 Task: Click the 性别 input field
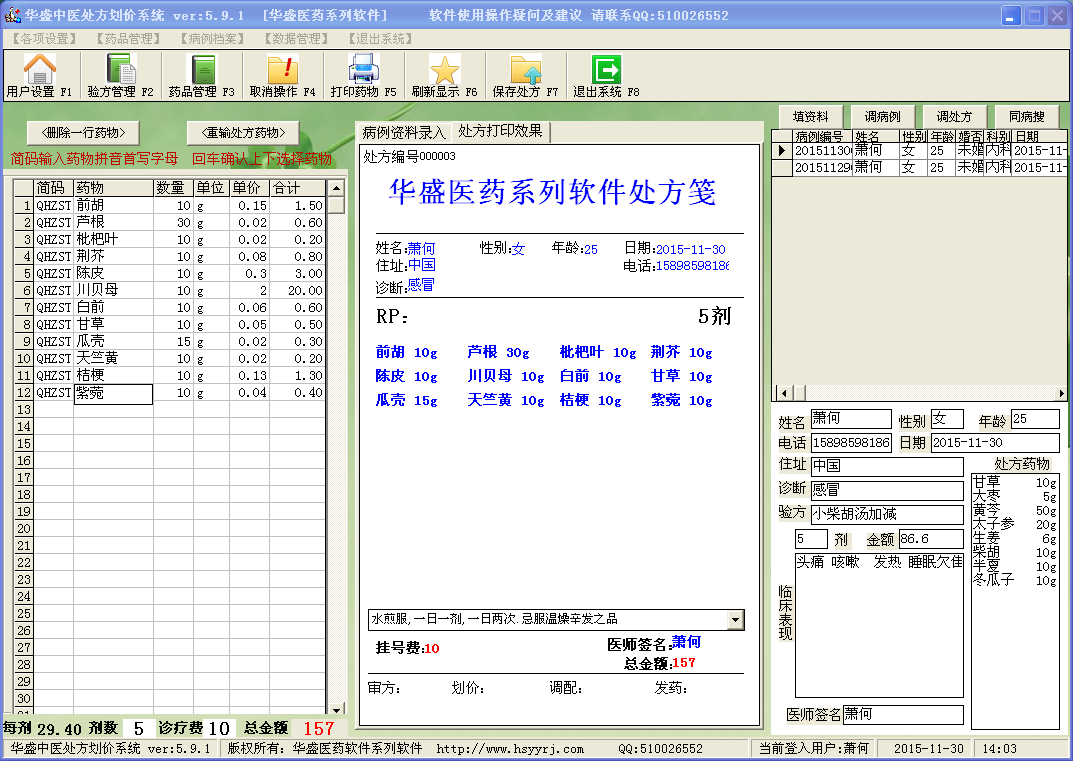pos(947,419)
